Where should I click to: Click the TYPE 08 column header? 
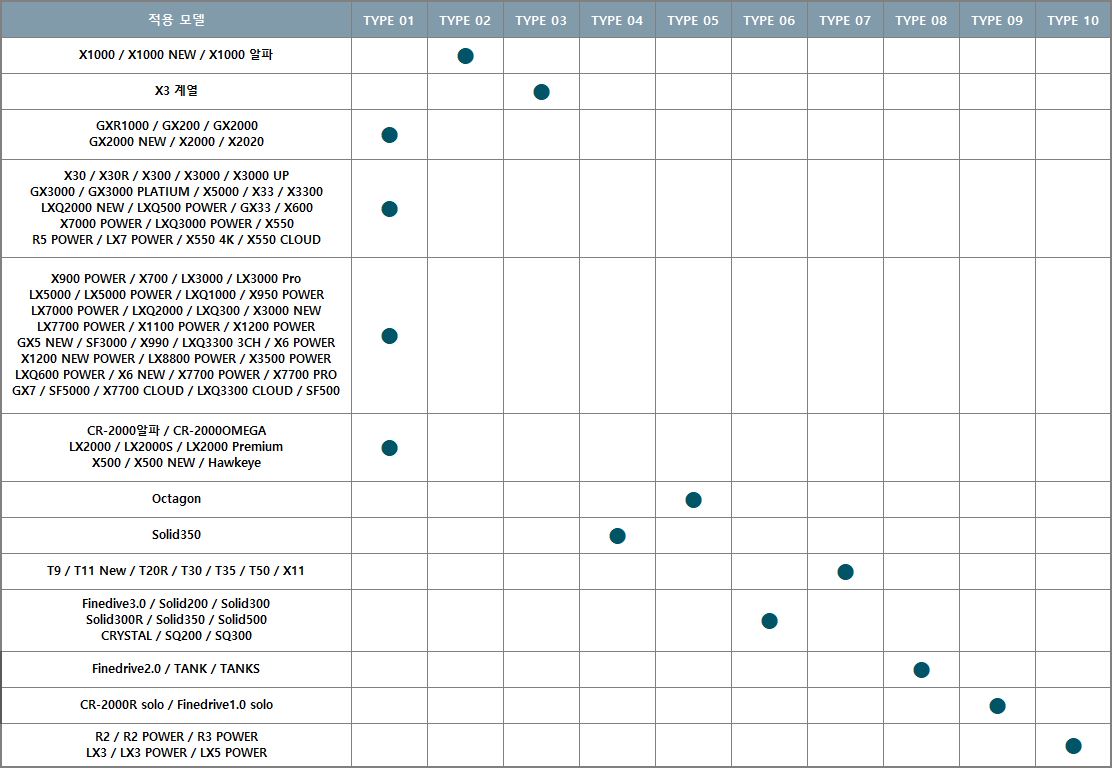pos(921,20)
